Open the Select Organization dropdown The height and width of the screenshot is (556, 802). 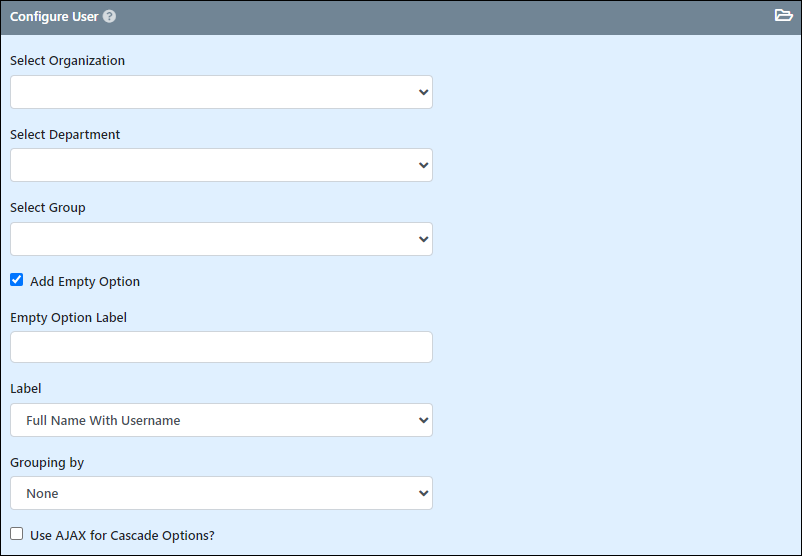point(221,92)
